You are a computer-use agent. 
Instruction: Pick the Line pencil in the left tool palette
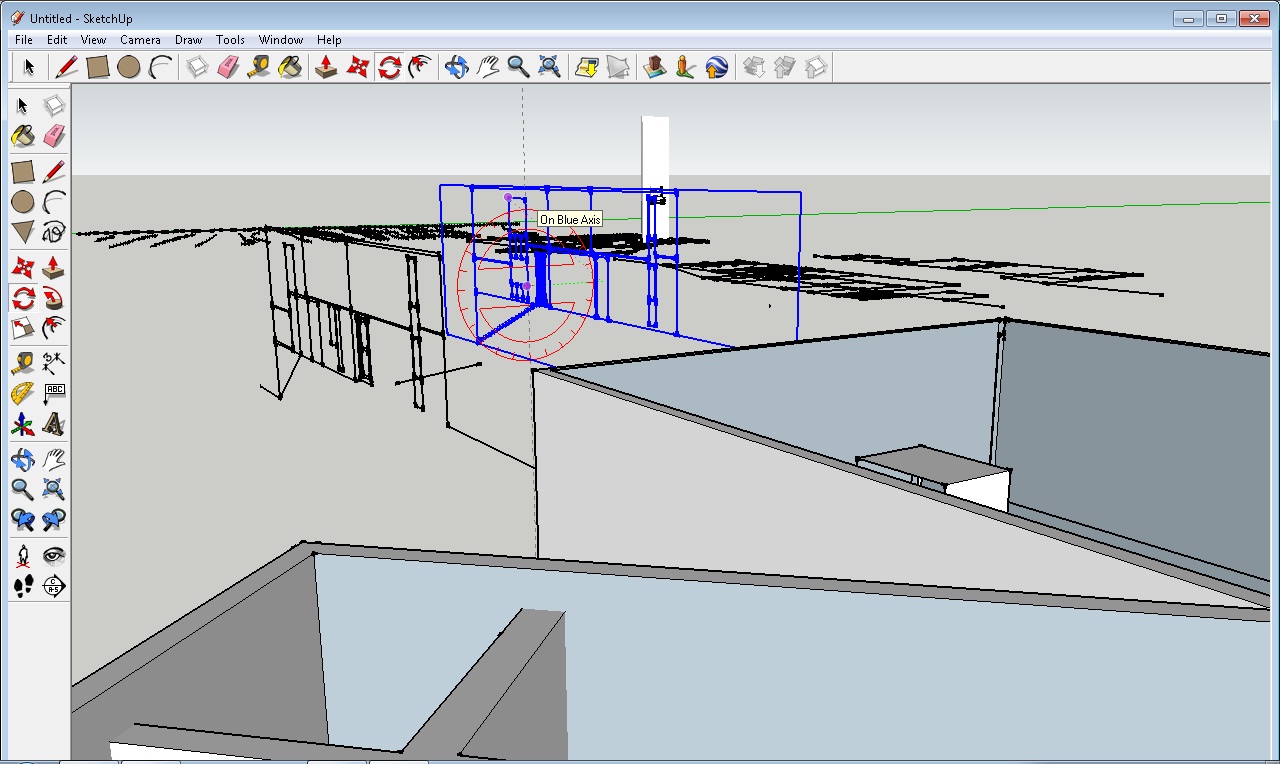[x=54, y=172]
